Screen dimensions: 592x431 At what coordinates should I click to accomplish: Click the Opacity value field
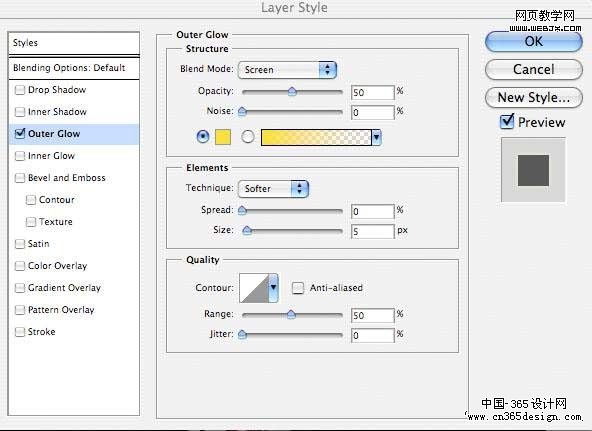tap(373, 92)
